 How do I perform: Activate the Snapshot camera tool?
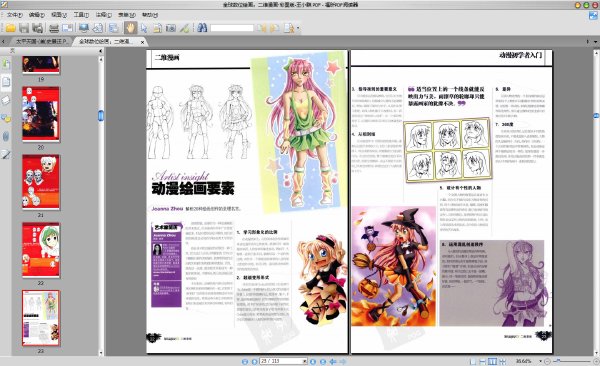coord(171,28)
